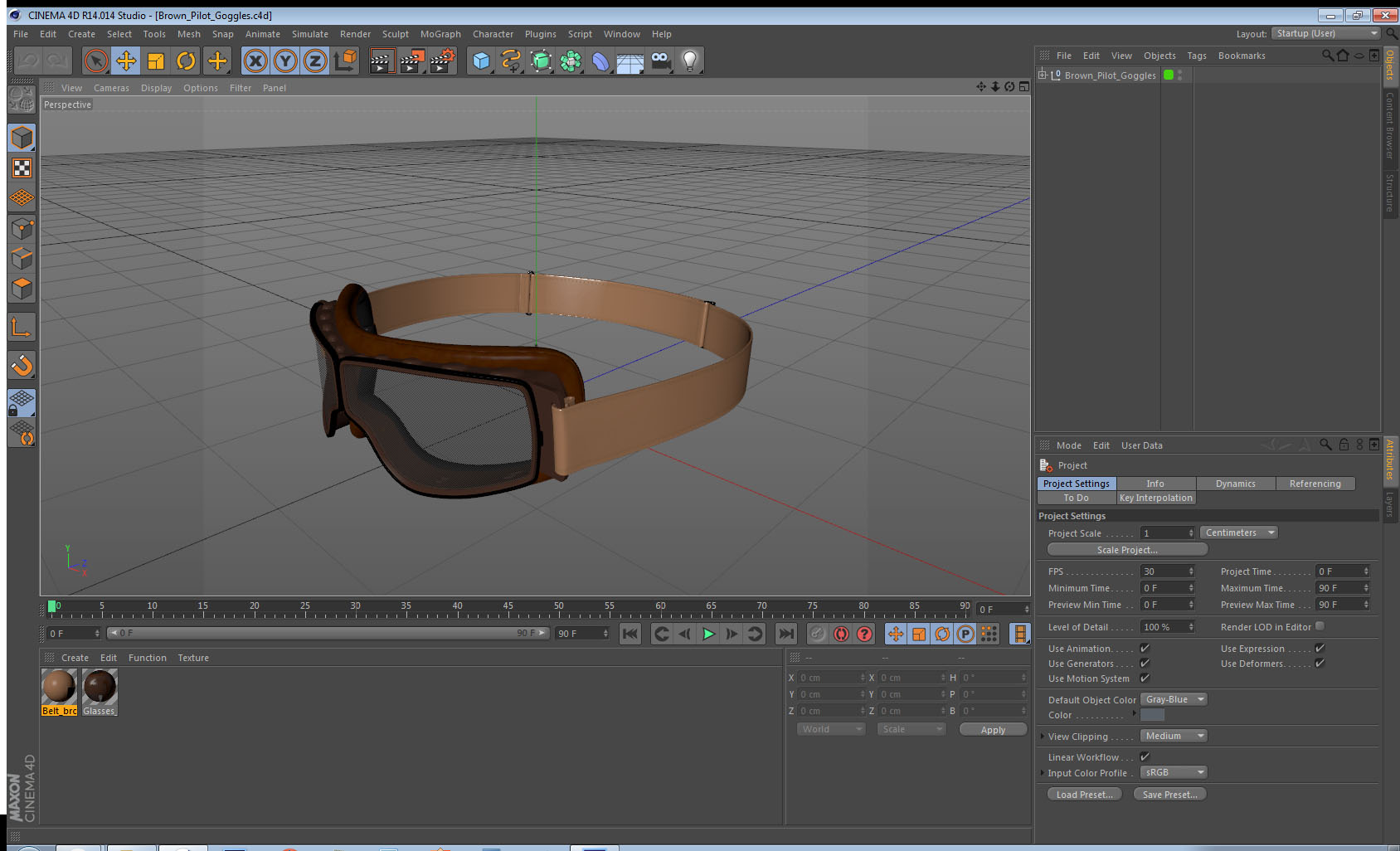Select the Move tool in top toolbar

pos(126,61)
